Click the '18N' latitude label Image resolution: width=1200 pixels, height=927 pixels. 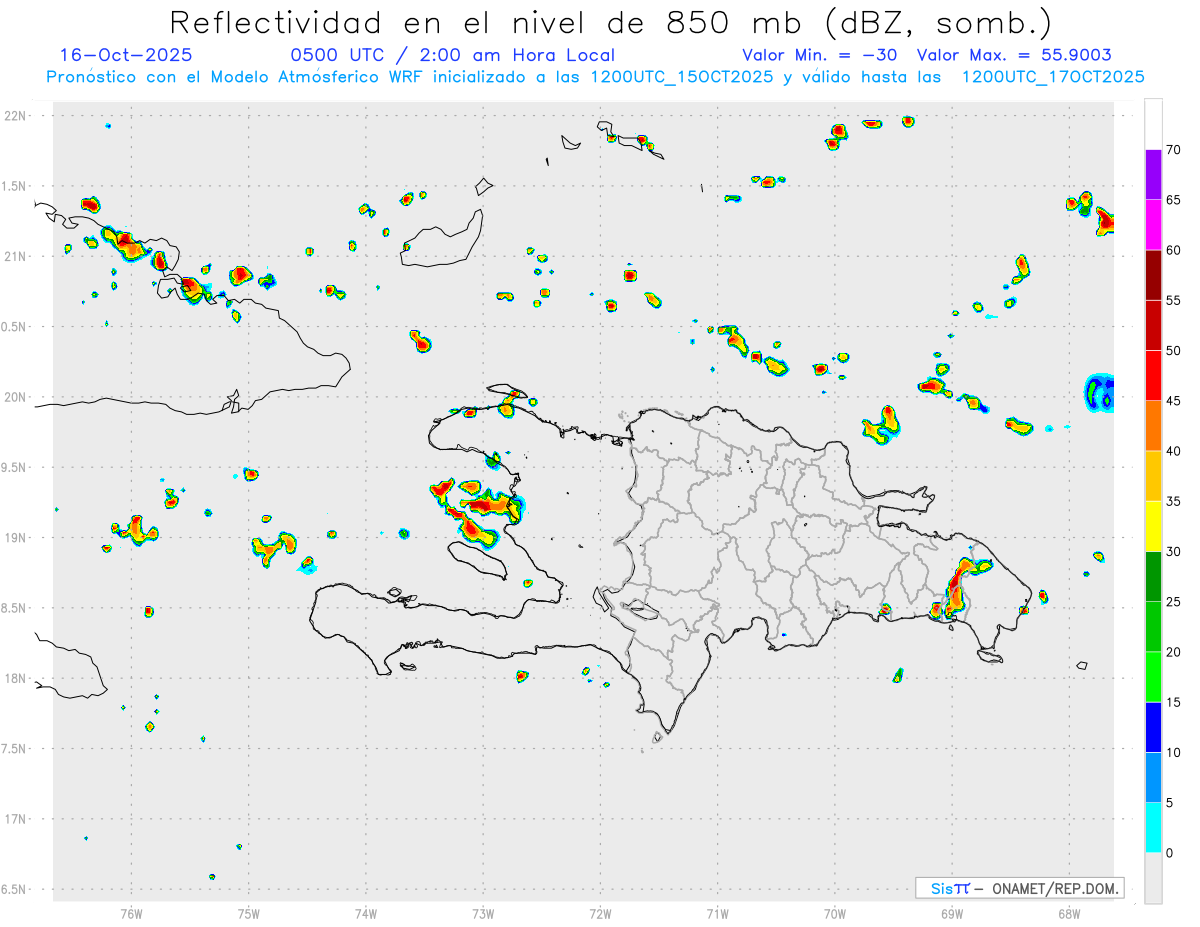click(16, 678)
